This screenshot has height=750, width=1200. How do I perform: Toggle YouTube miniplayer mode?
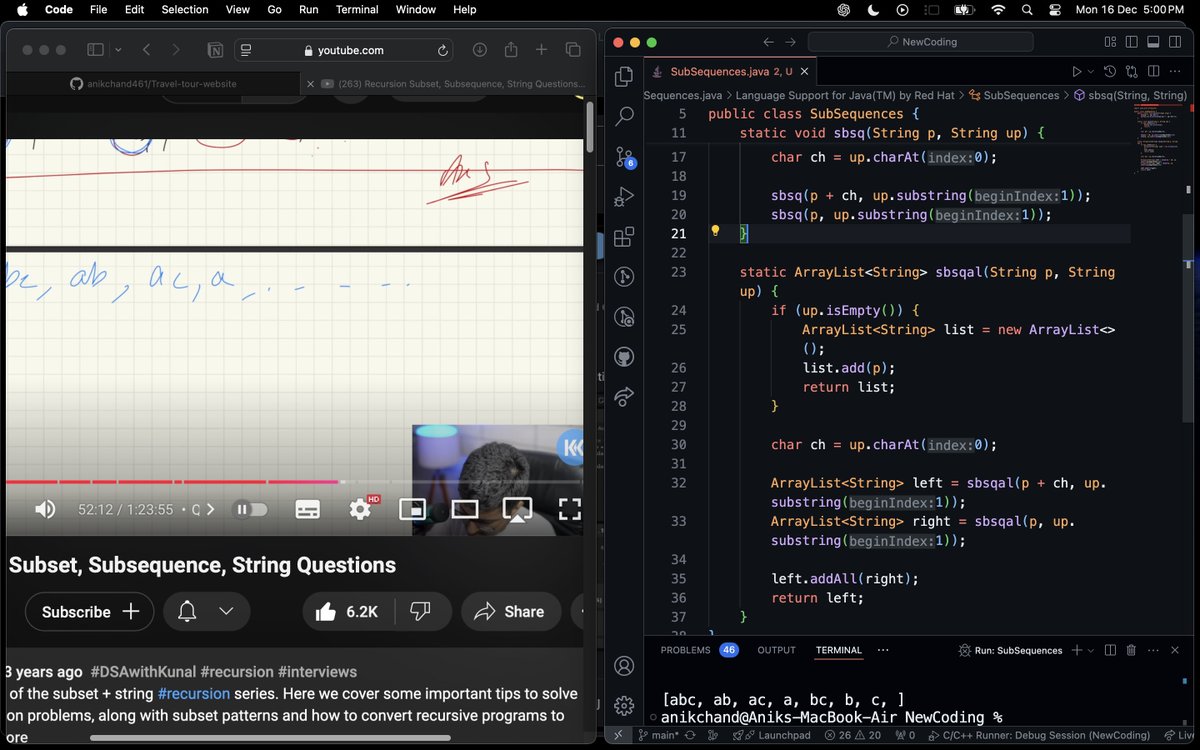pyautogui.click(x=412, y=509)
